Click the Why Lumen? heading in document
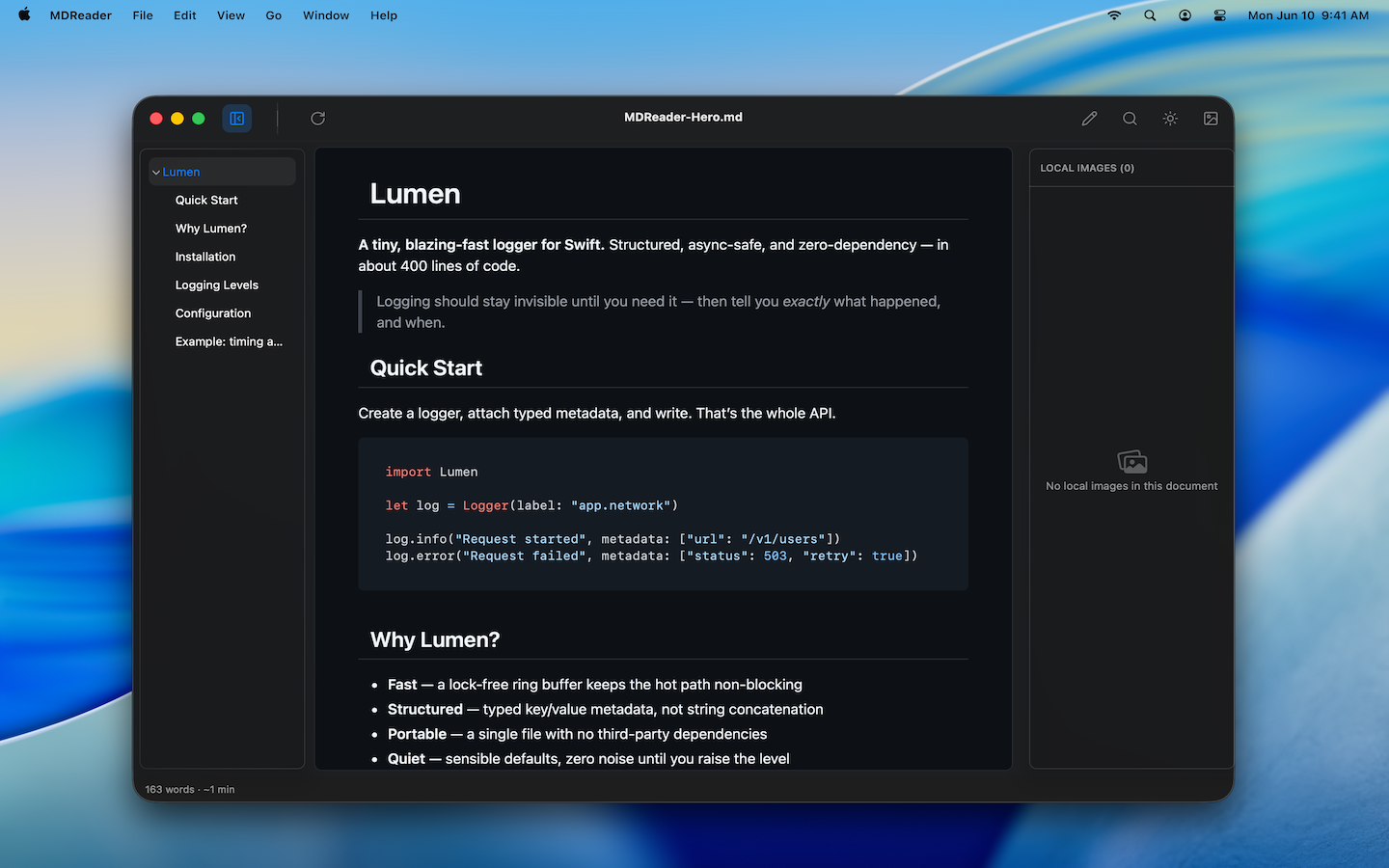1389x868 pixels. 435,640
